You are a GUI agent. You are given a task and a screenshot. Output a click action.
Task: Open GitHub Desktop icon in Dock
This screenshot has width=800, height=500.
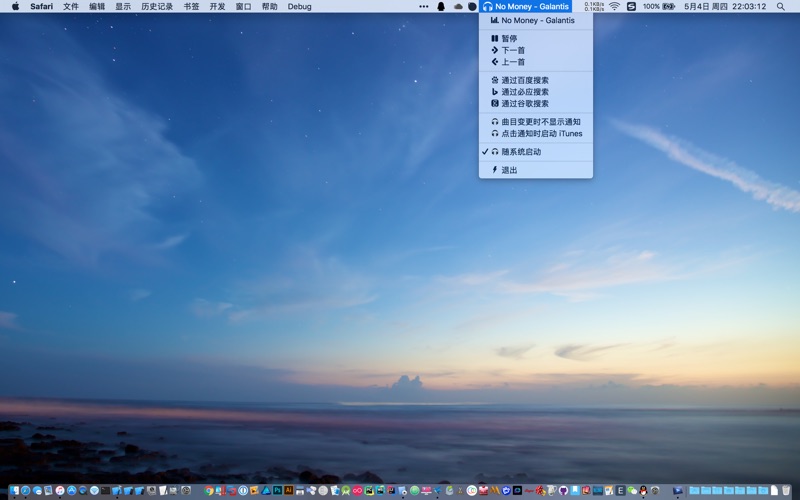click(x=563, y=490)
